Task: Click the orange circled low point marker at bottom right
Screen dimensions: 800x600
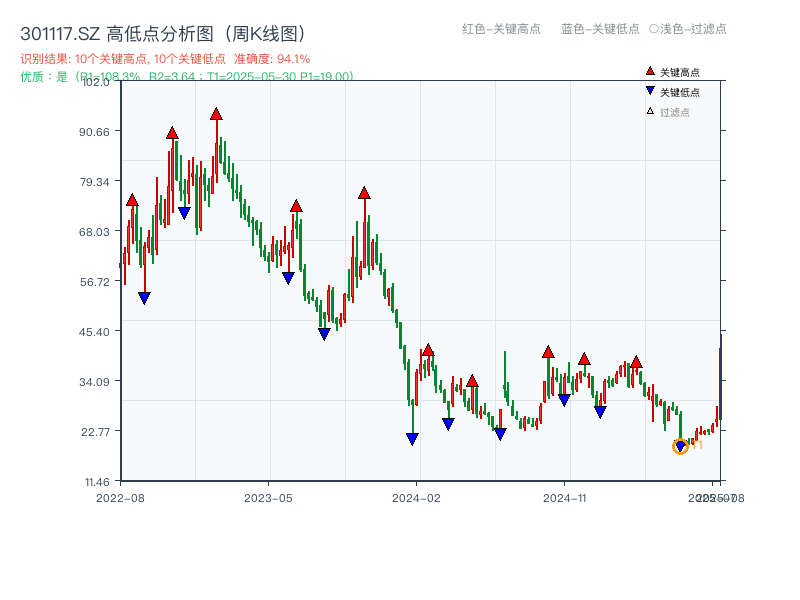Action: (680, 448)
